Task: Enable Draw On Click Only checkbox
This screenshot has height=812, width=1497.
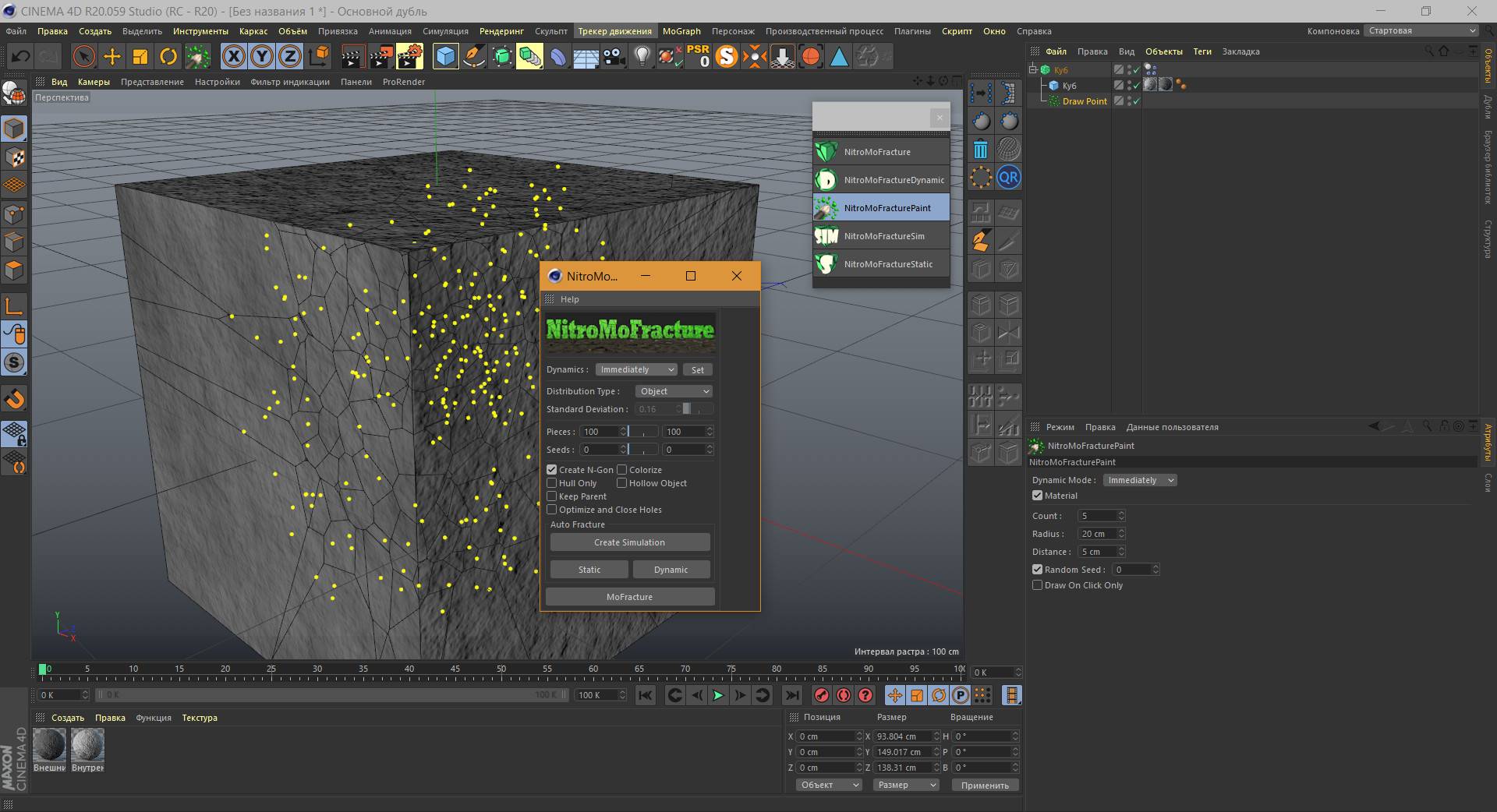Action: click(x=1038, y=585)
